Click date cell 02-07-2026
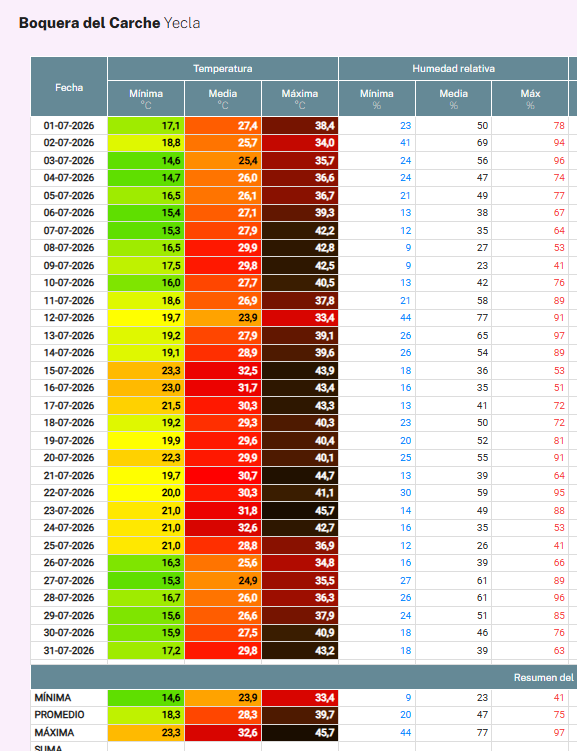Viewport: 577px width, 751px height. [x=69, y=143]
